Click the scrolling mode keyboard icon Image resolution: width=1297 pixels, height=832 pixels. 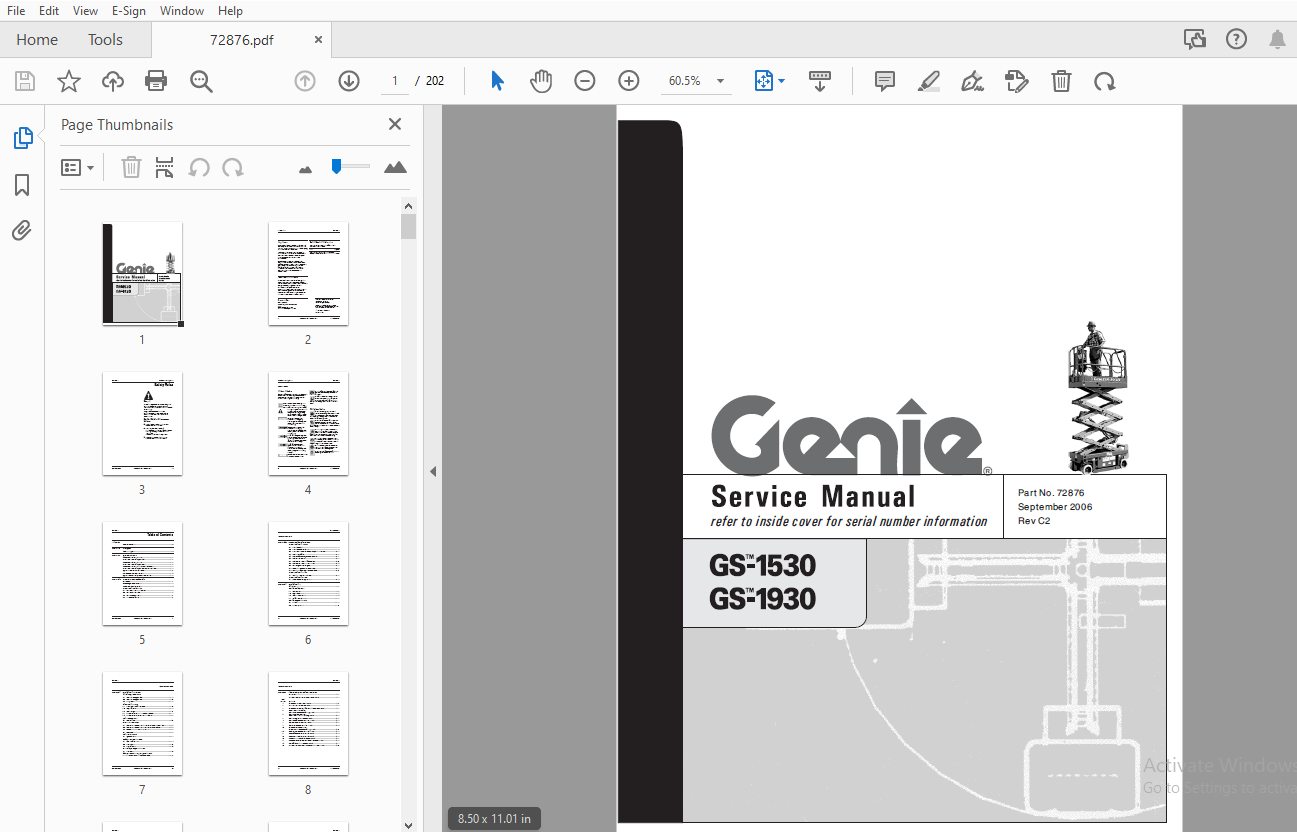[x=820, y=81]
